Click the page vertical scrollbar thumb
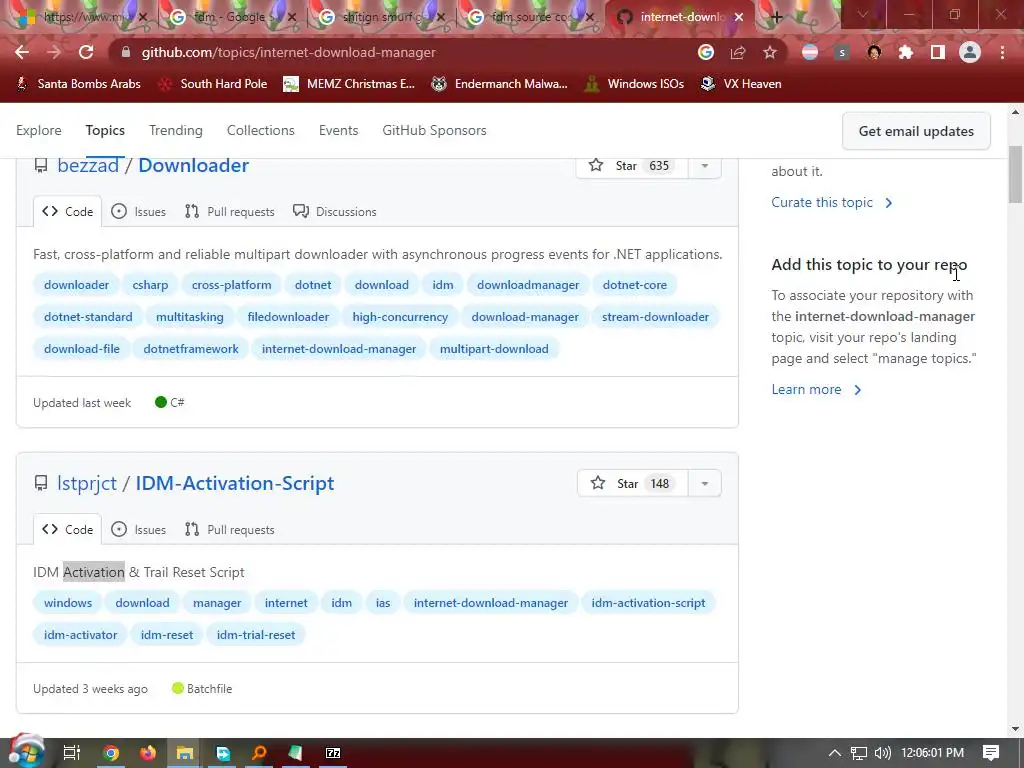Screen dimensions: 1024x768 coord(1016,174)
